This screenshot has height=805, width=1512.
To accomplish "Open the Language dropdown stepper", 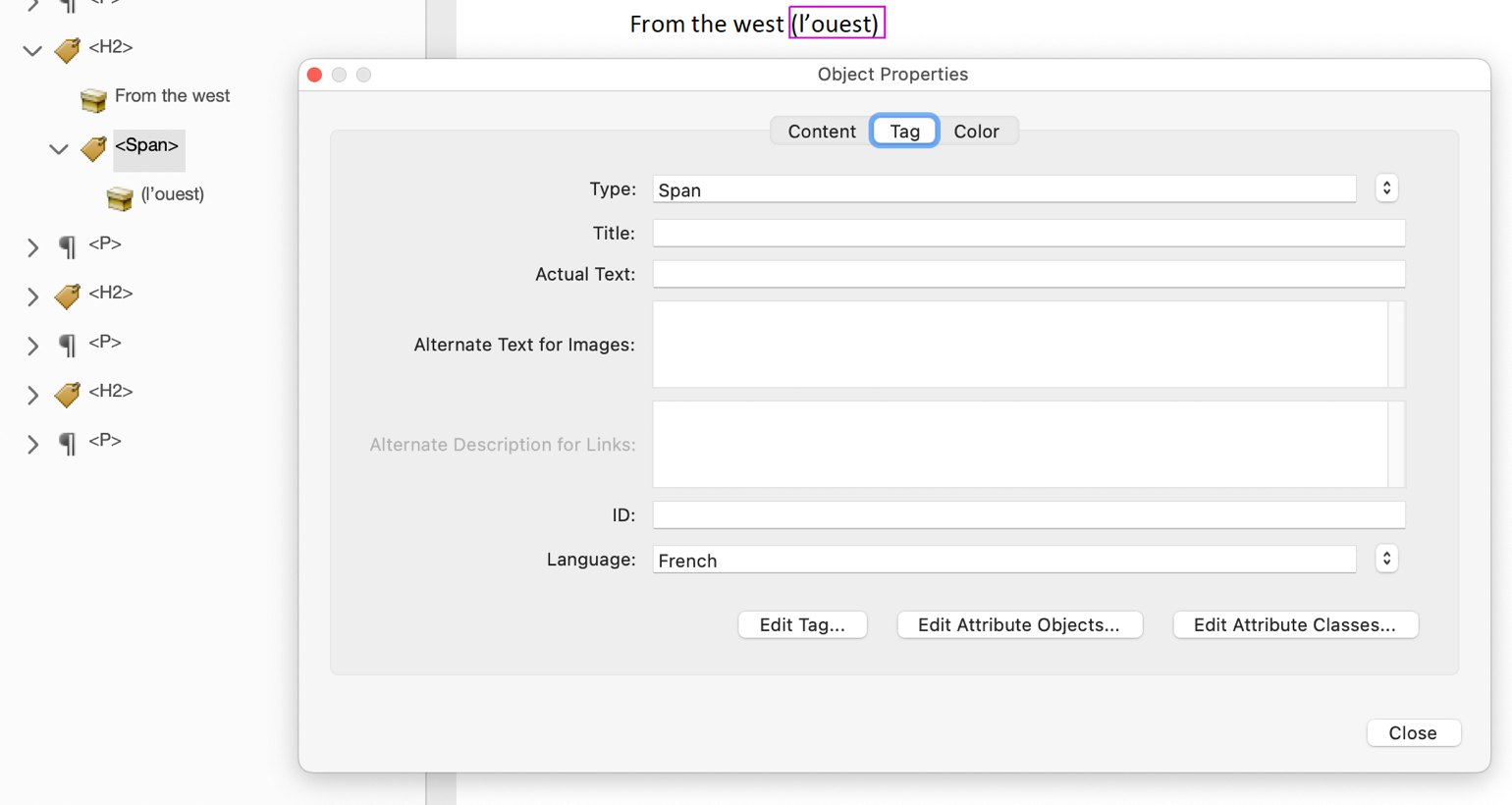I will [x=1385, y=558].
